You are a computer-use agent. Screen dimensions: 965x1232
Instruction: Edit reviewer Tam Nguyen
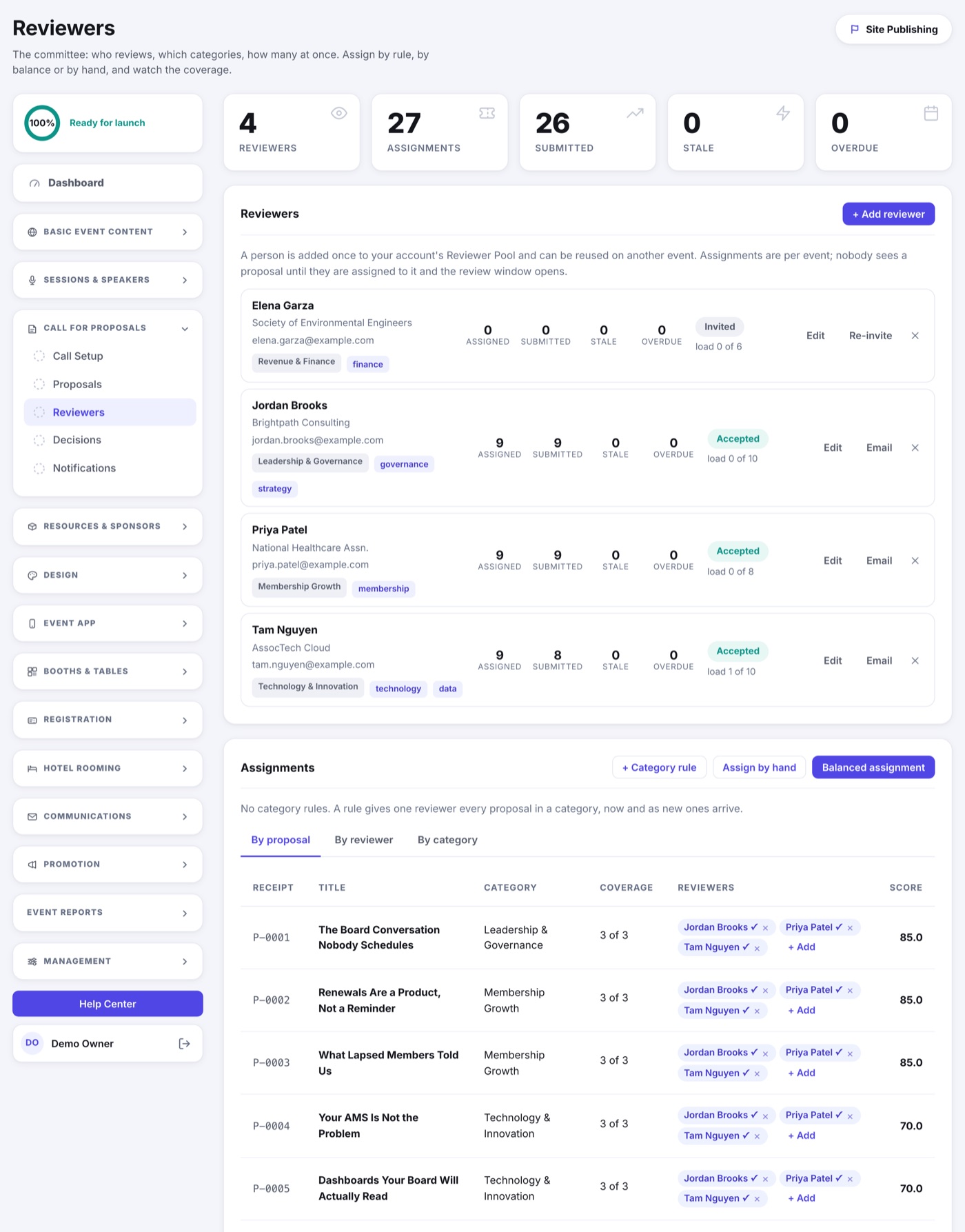[833, 660]
